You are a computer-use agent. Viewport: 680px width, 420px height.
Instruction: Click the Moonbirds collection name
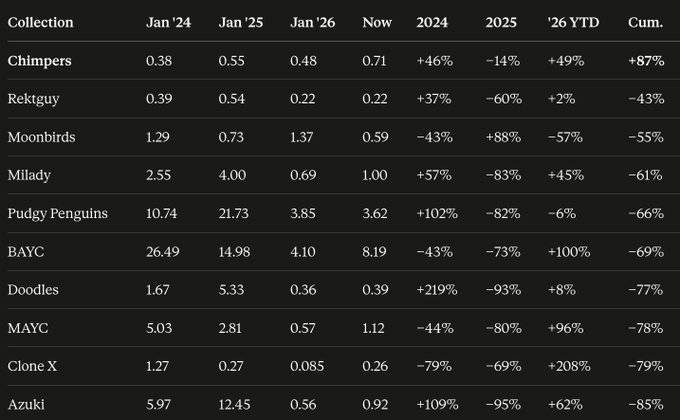click(42, 137)
